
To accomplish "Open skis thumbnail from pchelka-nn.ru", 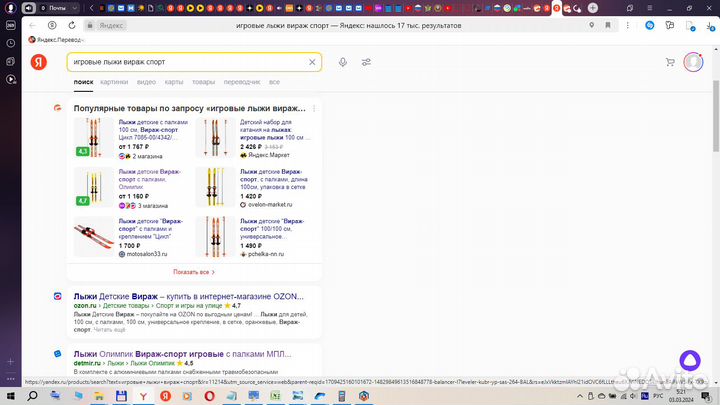I will (x=215, y=236).
